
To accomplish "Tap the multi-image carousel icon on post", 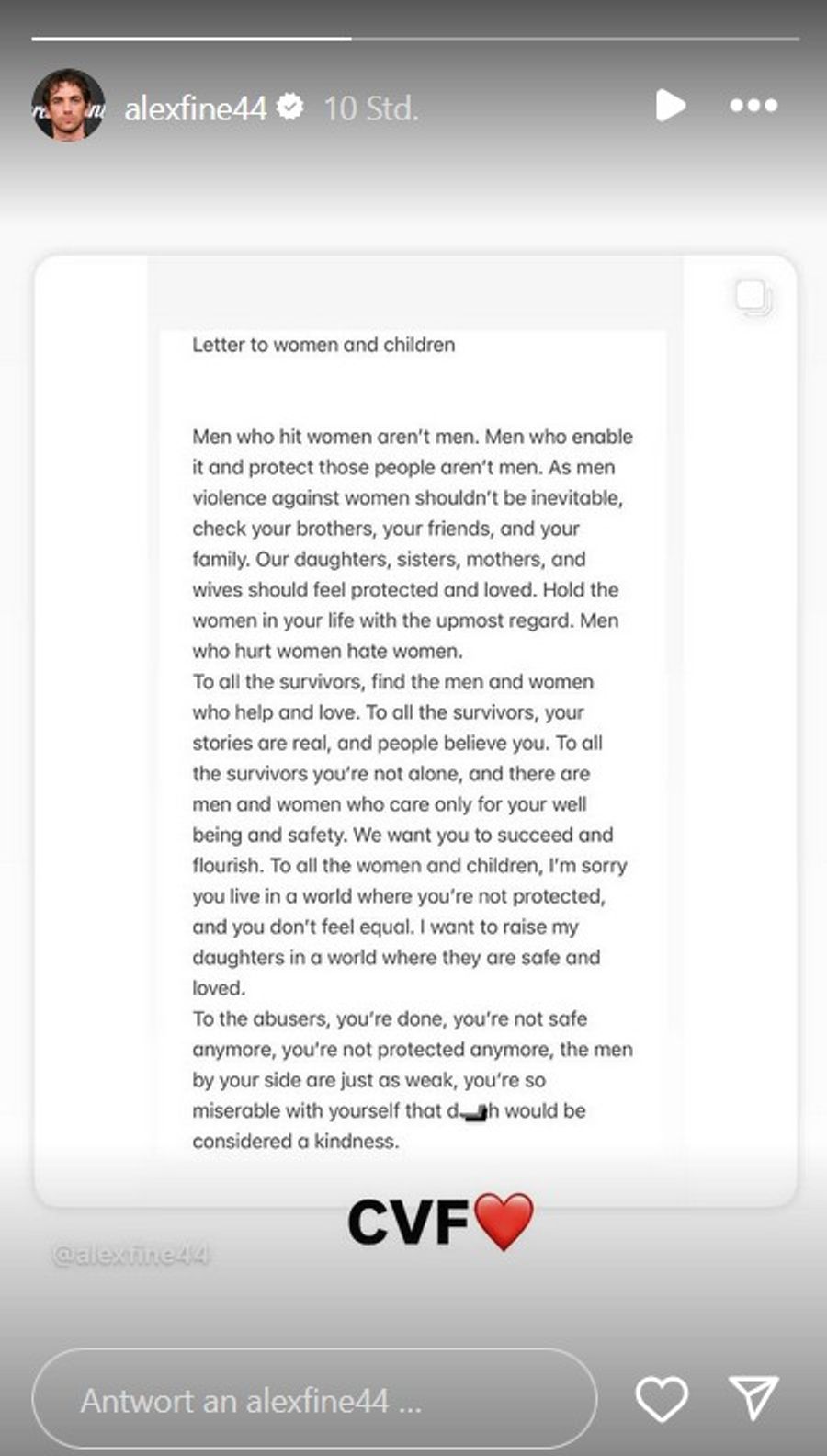I will pos(753,298).
